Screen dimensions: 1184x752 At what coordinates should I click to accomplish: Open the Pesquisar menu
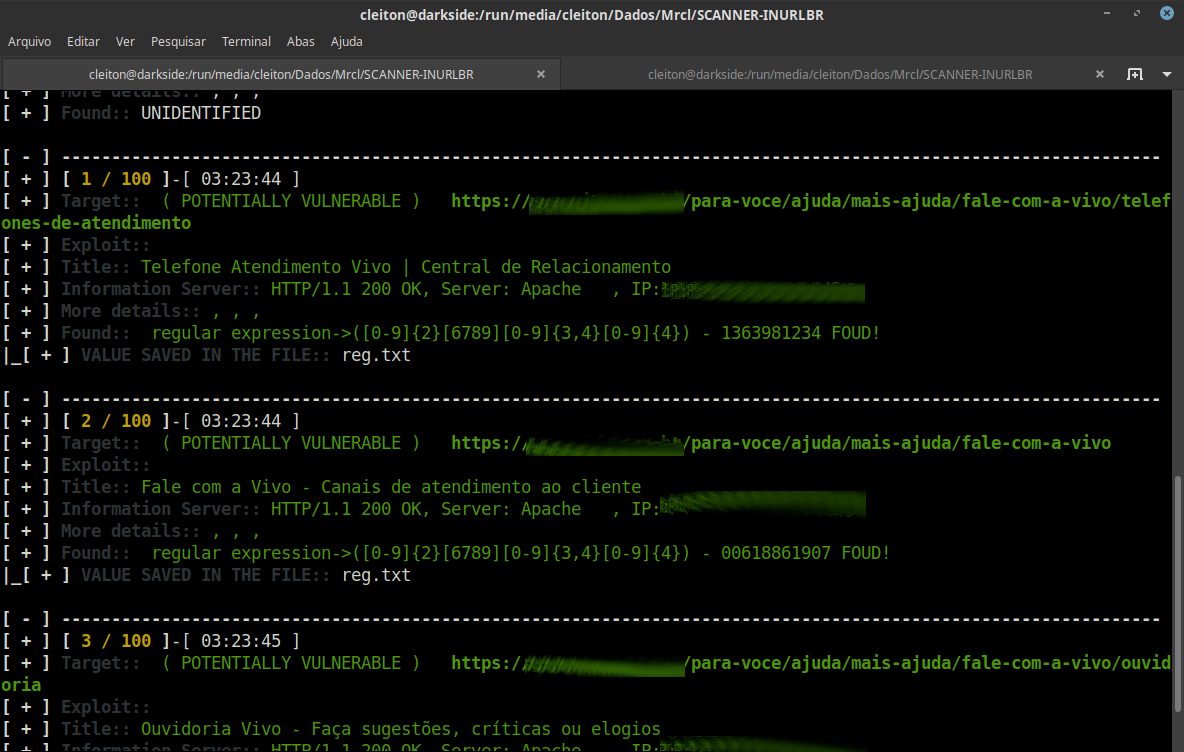click(178, 41)
